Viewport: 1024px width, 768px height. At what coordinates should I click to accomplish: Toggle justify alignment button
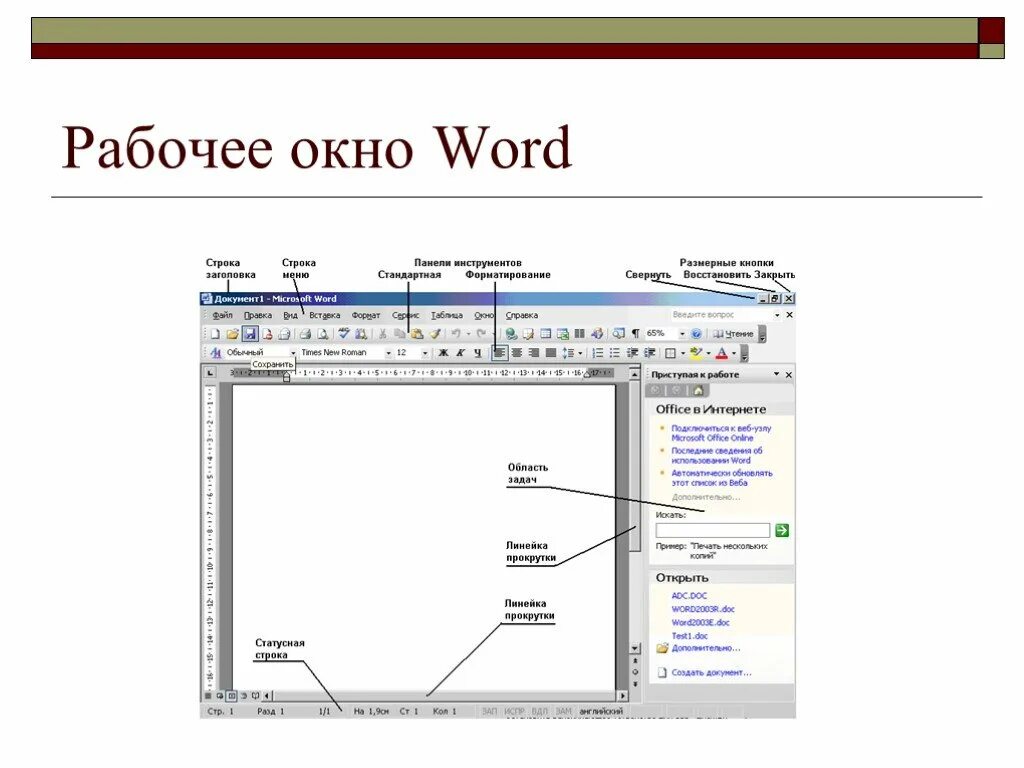point(551,353)
